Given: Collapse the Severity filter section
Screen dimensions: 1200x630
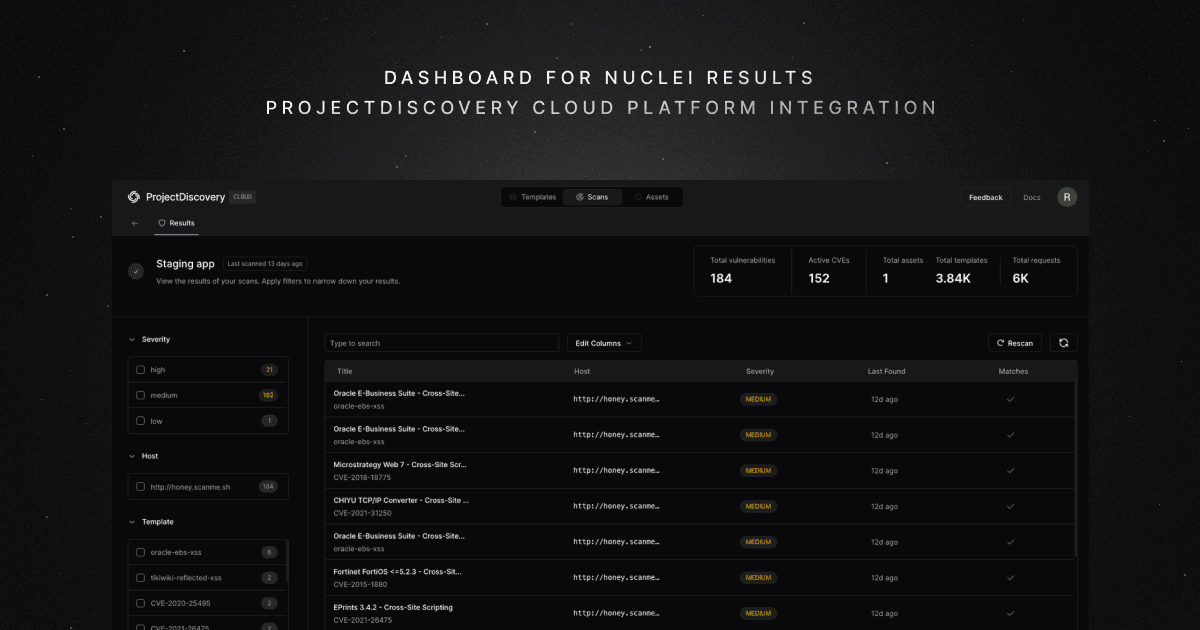Looking at the screenshot, I should 132,340.
